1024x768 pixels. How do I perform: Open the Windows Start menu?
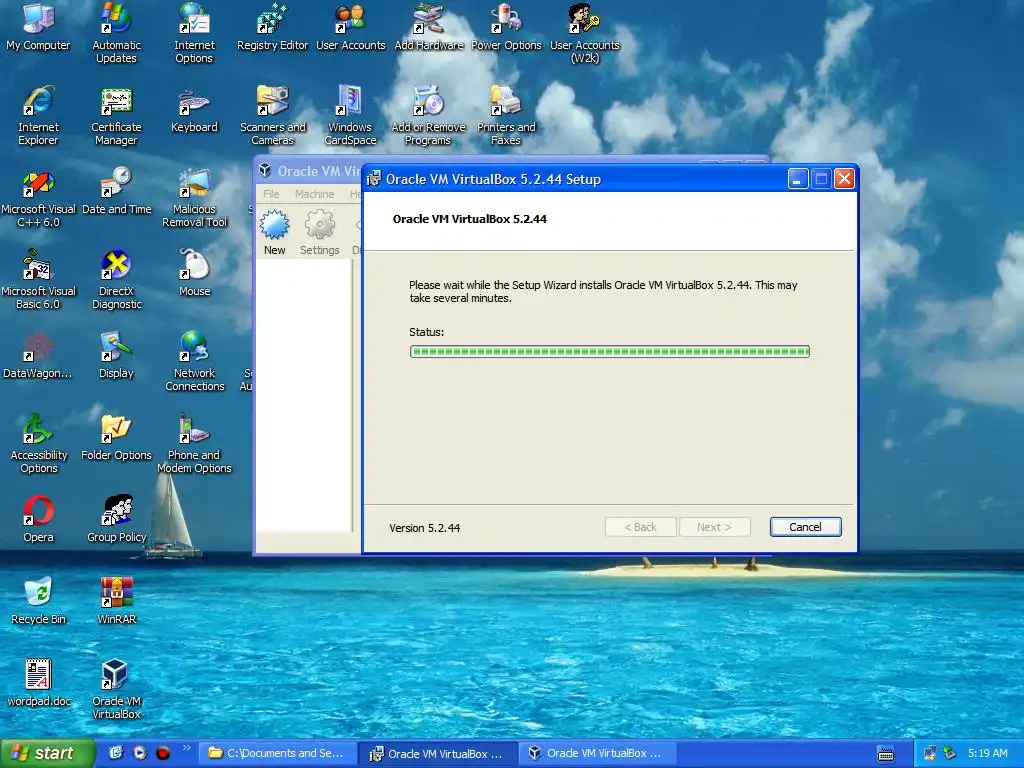pyautogui.click(x=47, y=753)
